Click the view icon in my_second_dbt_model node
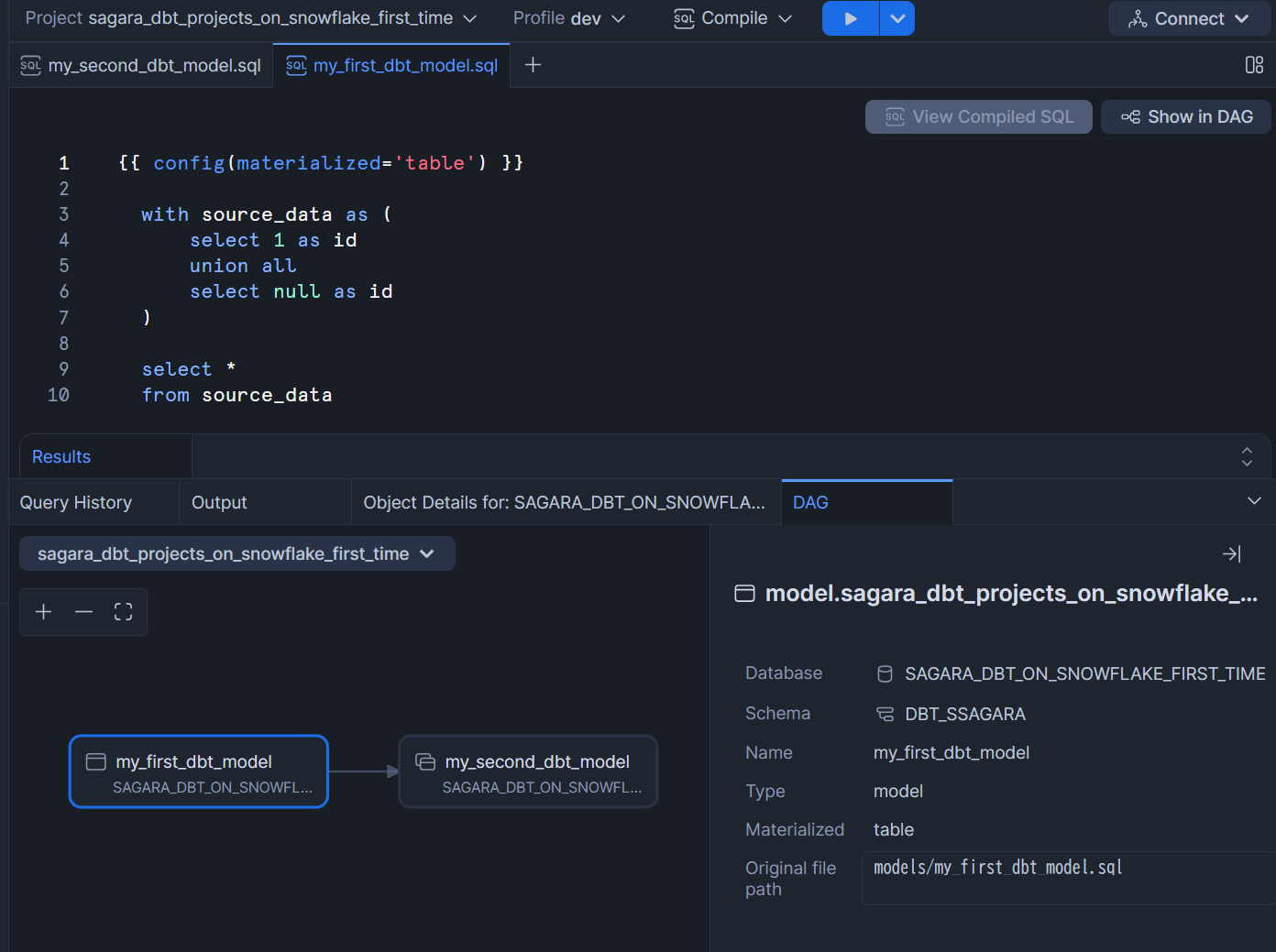The image size is (1276, 952). [425, 761]
